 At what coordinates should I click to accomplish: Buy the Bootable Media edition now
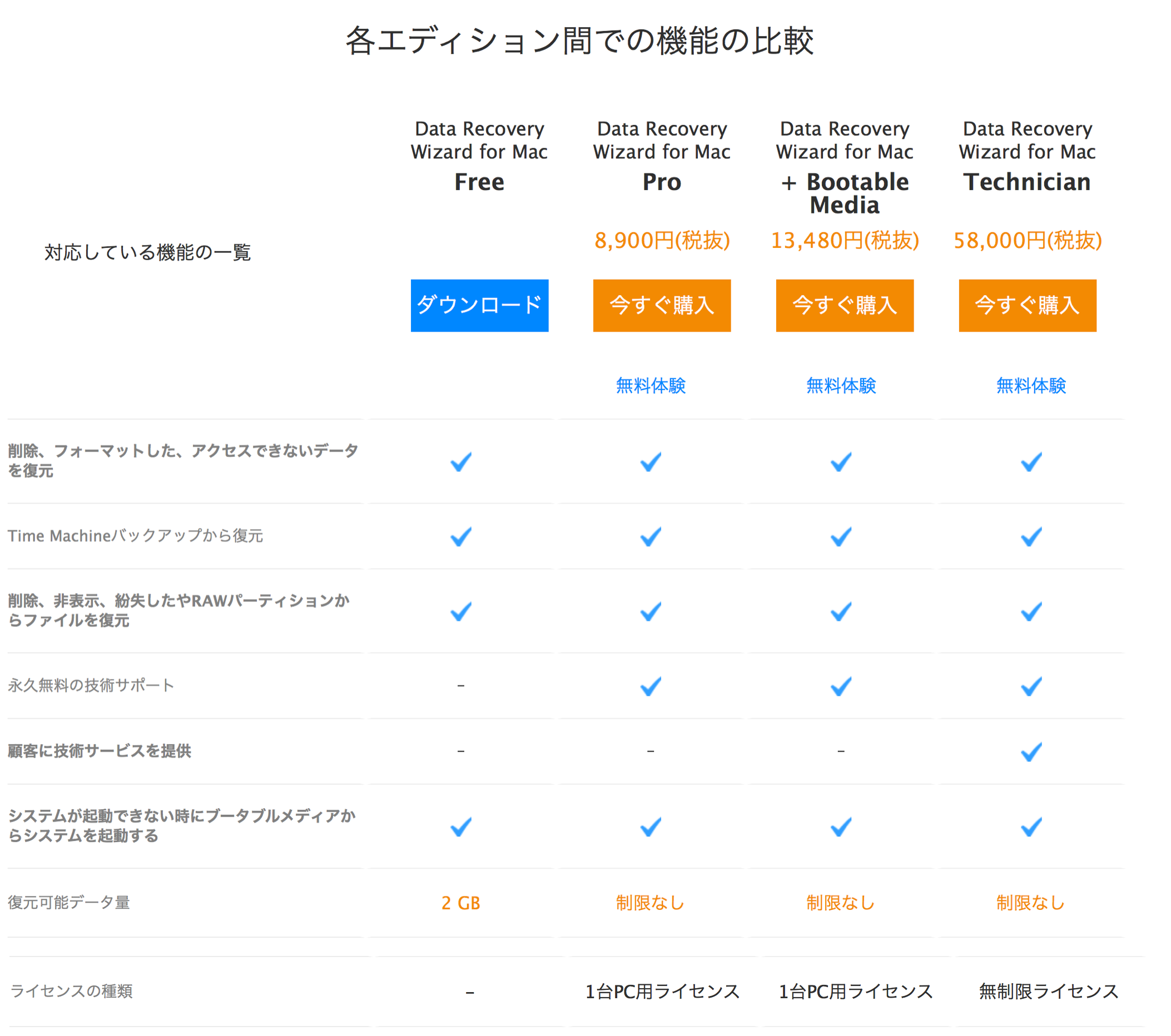[845, 305]
